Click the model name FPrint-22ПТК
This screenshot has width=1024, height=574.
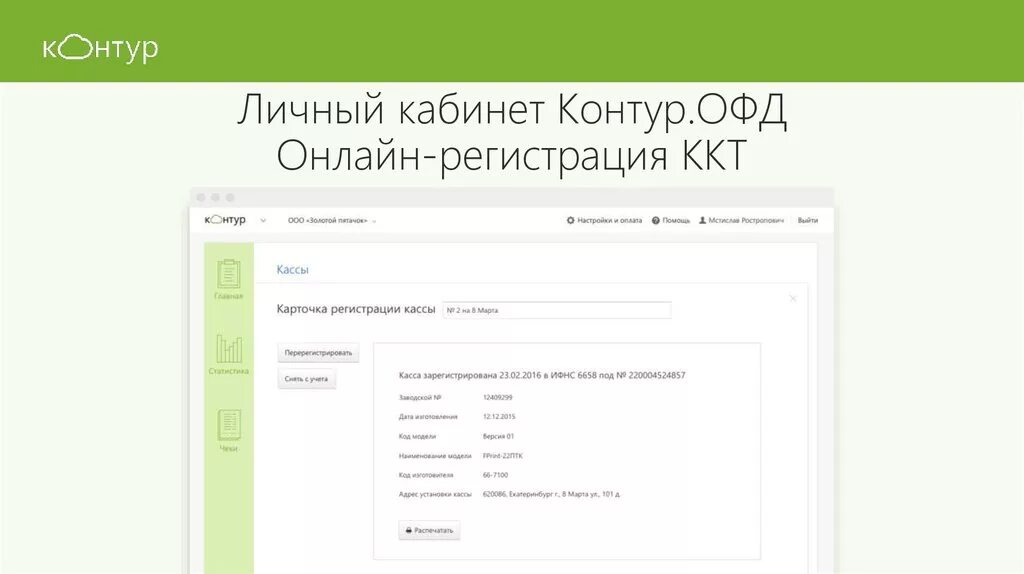click(x=503, y=456)
